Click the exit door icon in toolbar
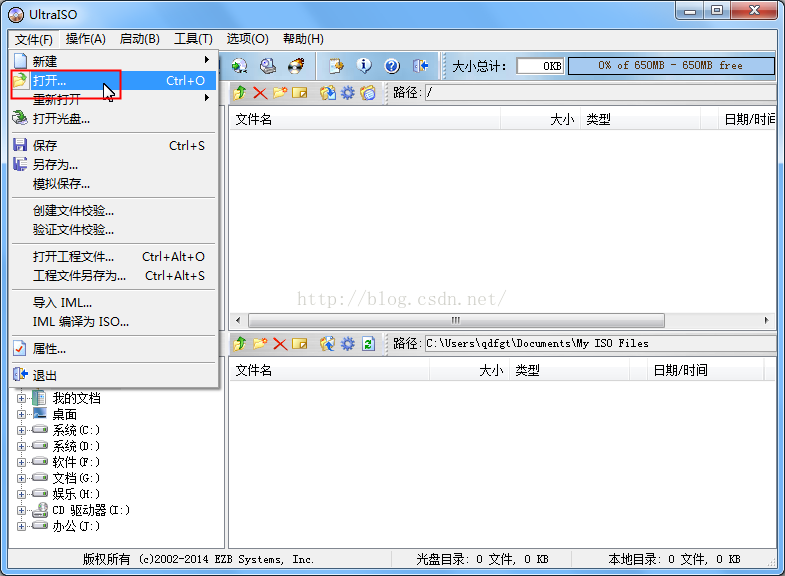This screenshot has height=576, width=785. coord(421,66)
